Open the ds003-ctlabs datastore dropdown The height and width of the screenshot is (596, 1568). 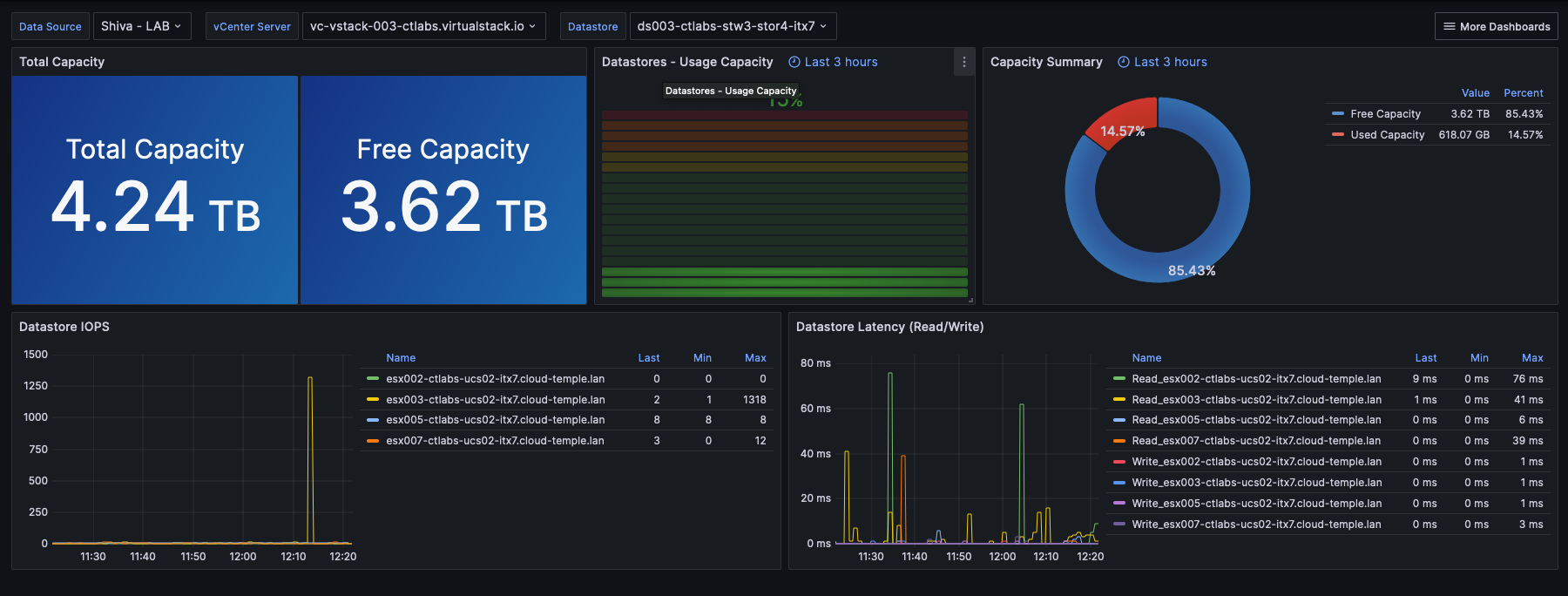point(732,26)
